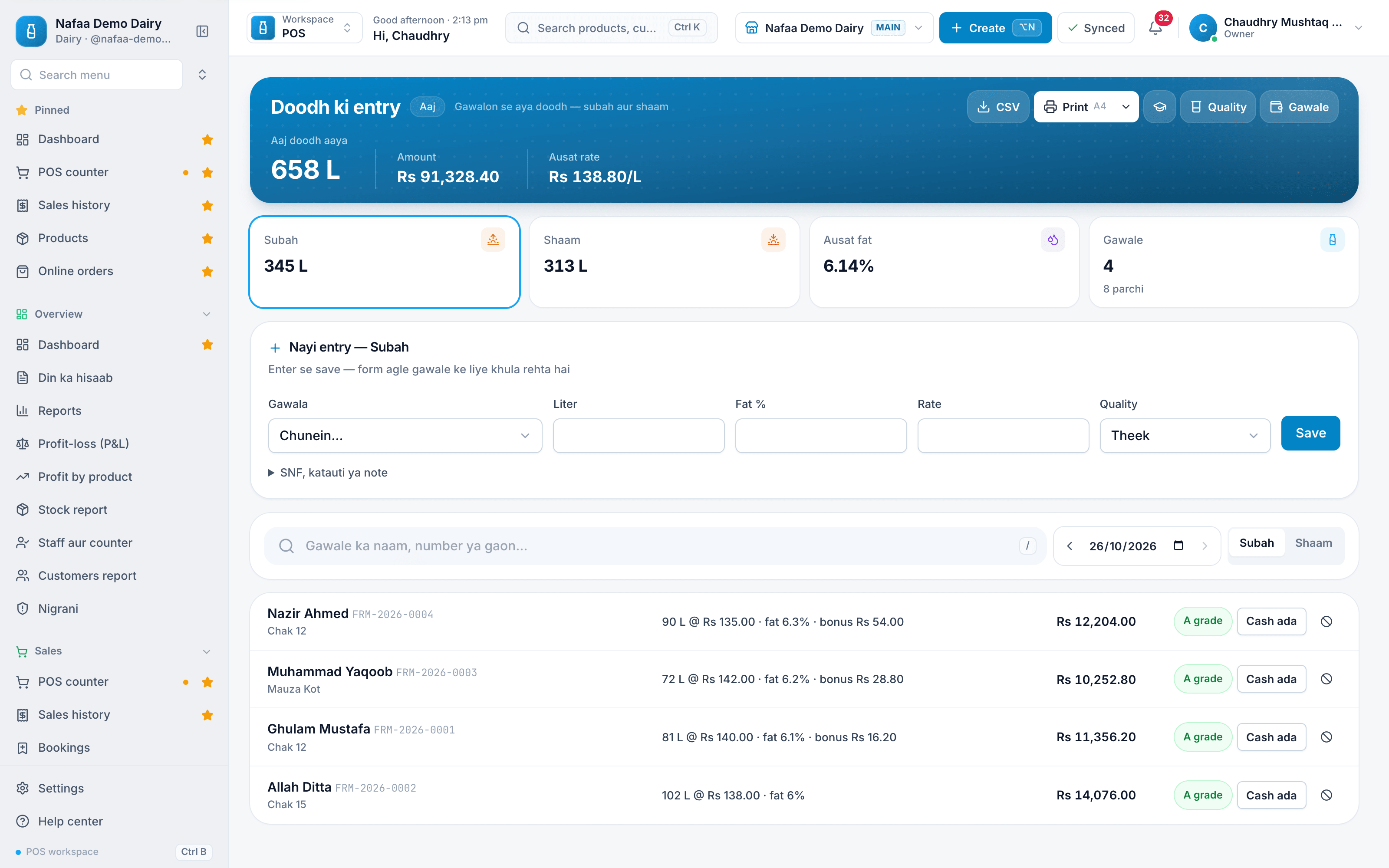Open Help center menu item

pyautogui.click(x=115, y=822)
